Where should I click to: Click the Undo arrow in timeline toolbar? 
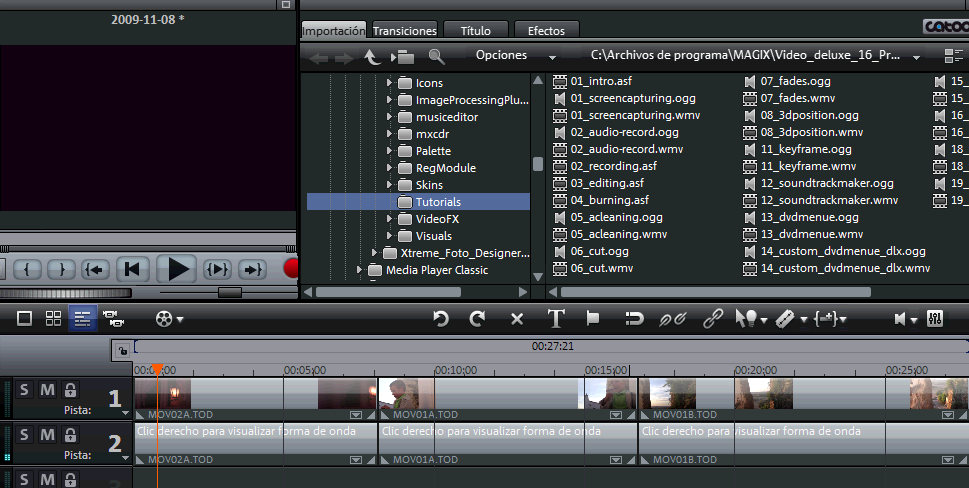pyautogui.click(x=441, y=319)
